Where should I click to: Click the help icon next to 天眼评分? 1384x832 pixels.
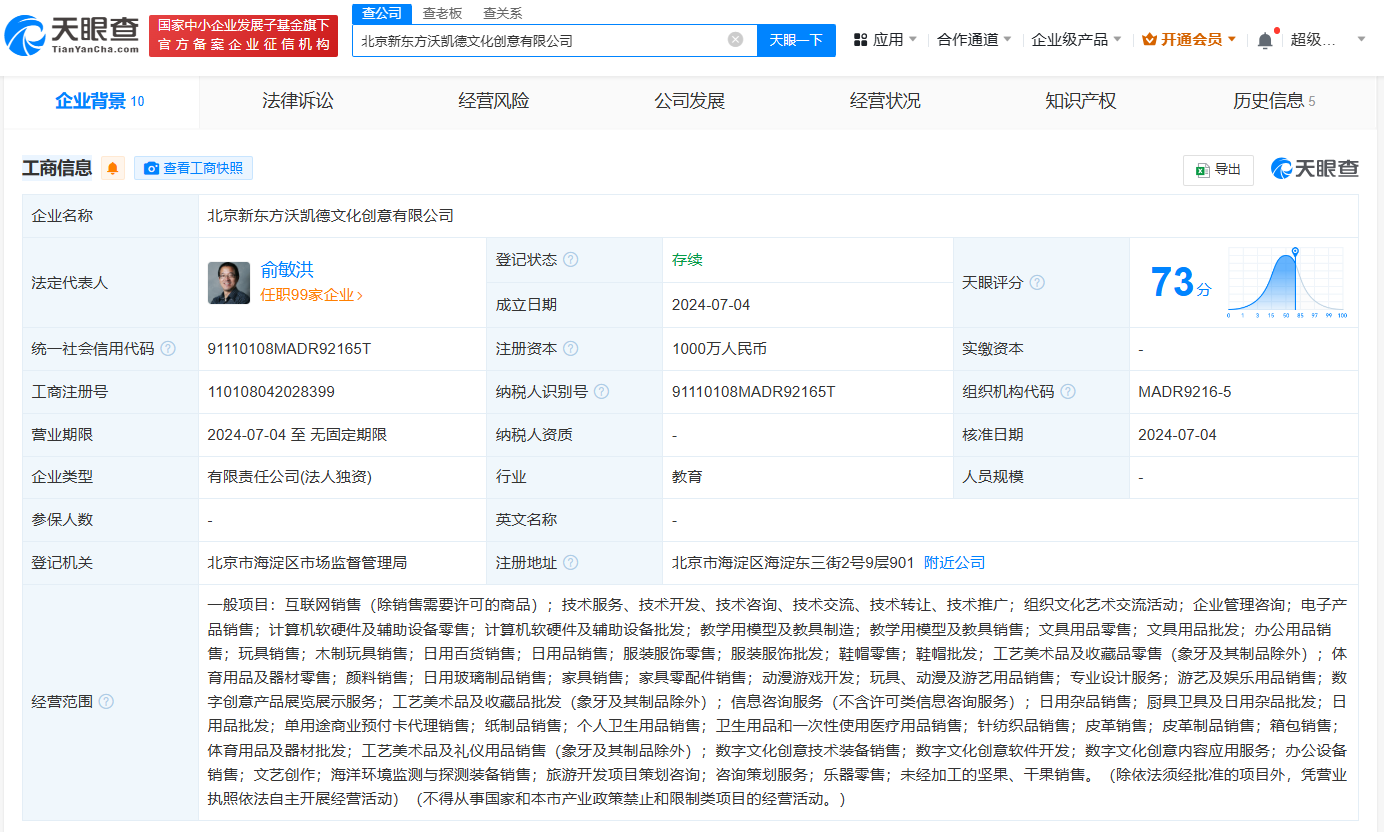point(1037,283)
